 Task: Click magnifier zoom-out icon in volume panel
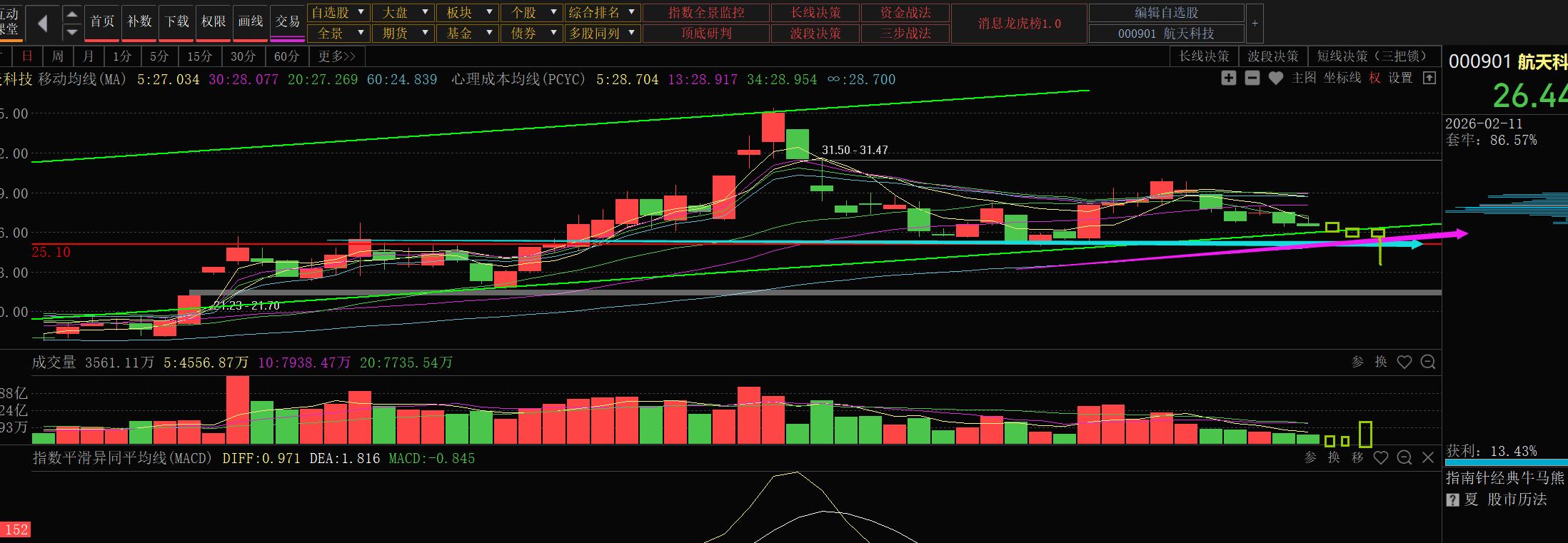1428,362
